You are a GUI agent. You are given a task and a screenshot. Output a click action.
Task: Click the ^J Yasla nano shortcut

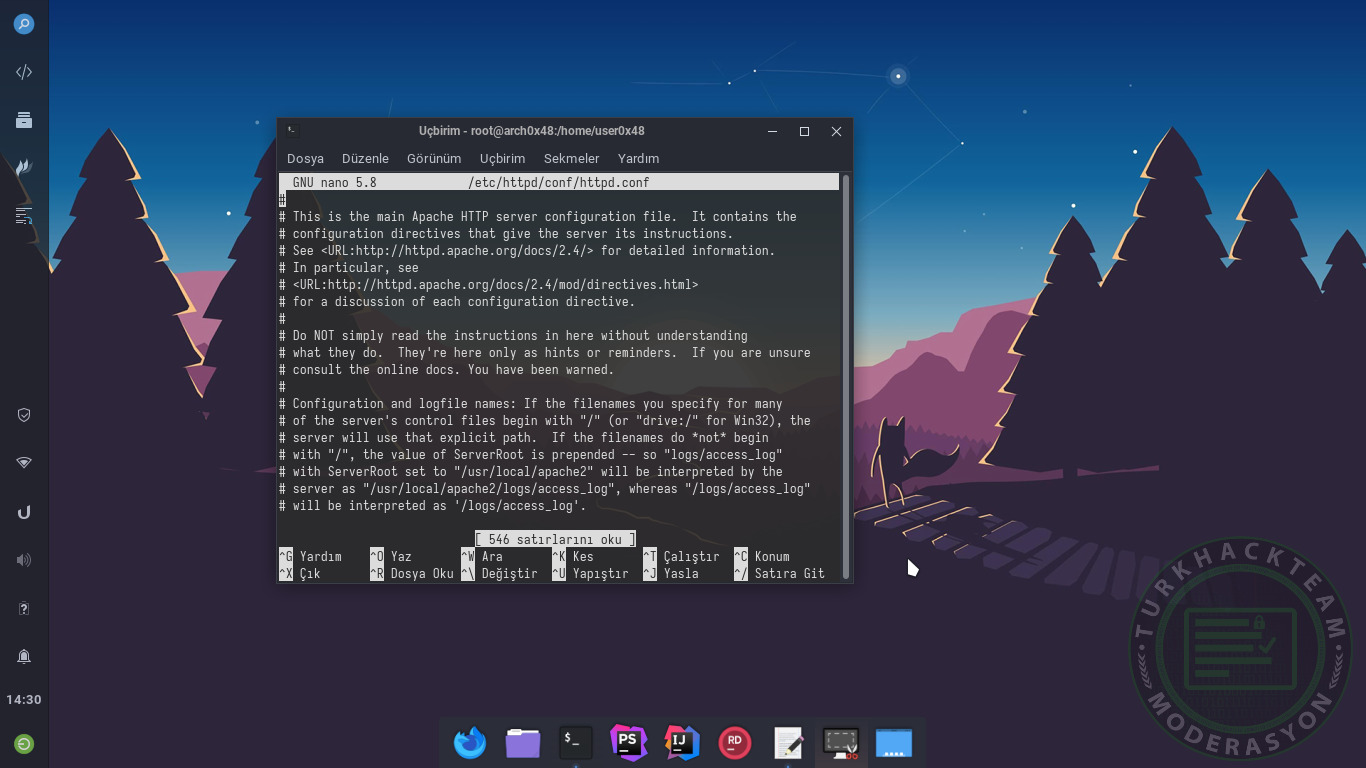[671, 574]
